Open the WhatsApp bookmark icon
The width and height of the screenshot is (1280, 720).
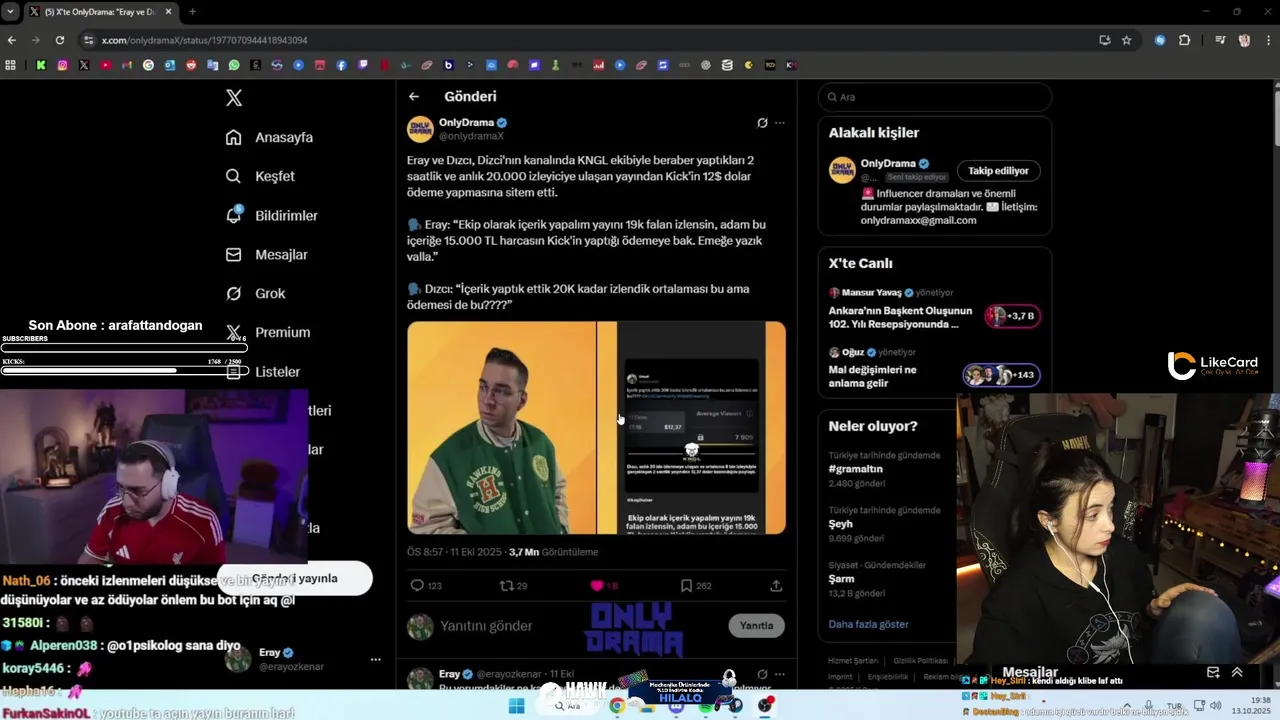click(x=234, y=65)
